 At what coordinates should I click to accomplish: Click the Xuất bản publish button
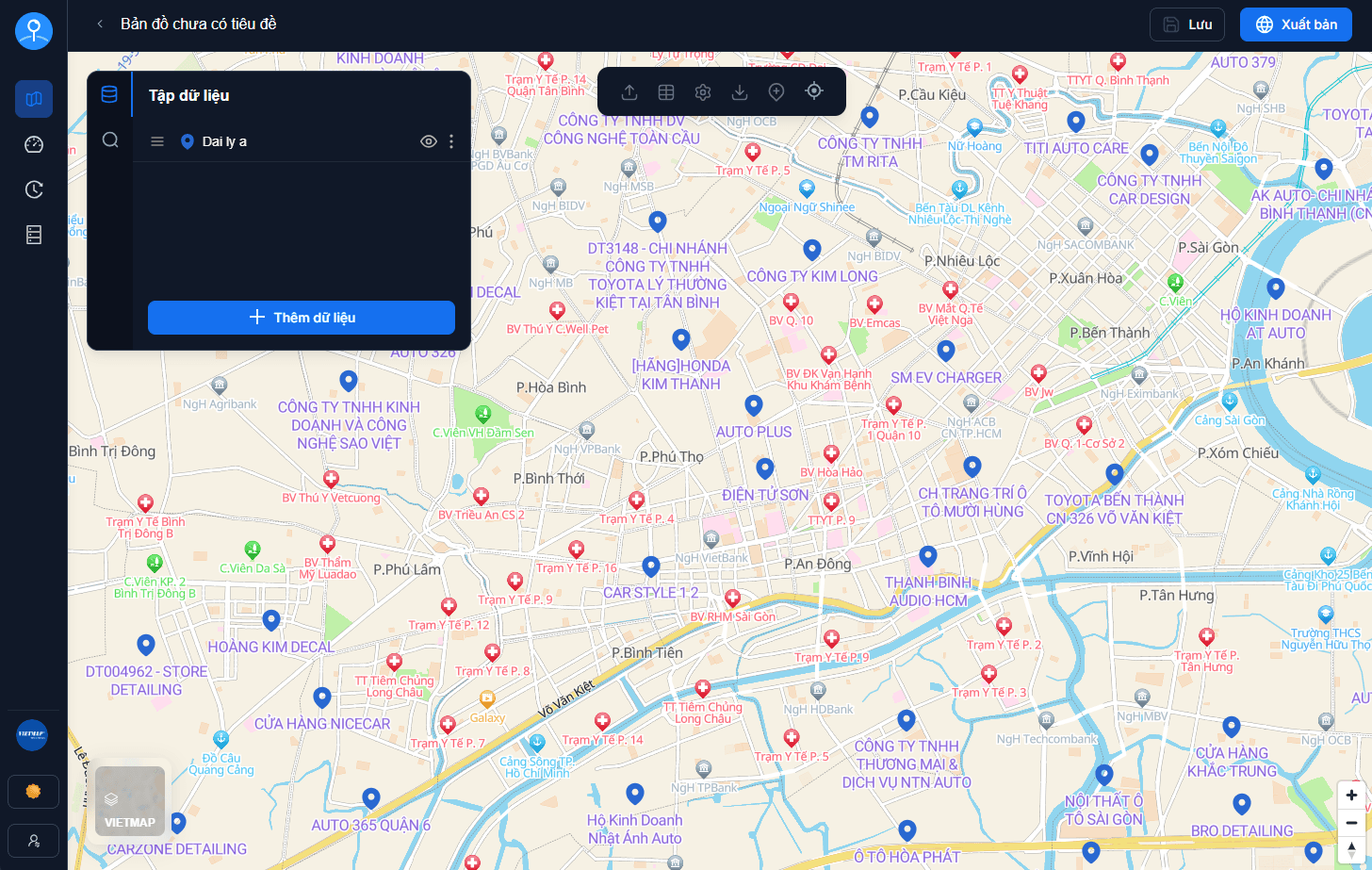pos(1296,25)
